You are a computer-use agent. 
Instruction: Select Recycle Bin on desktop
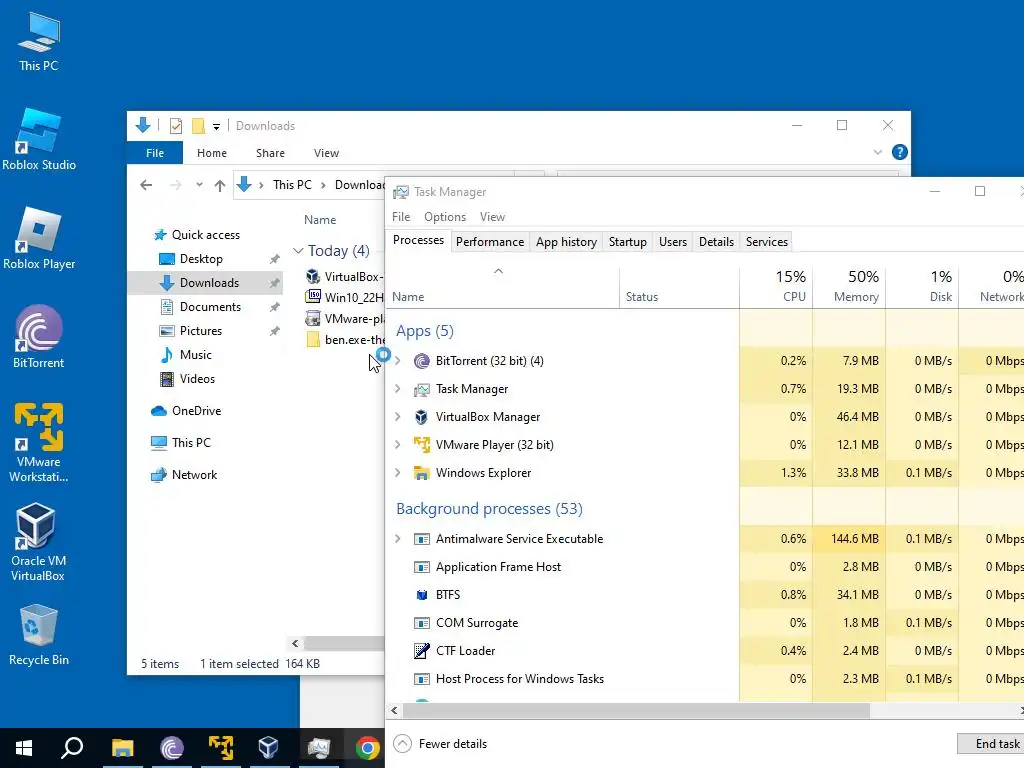39,635
